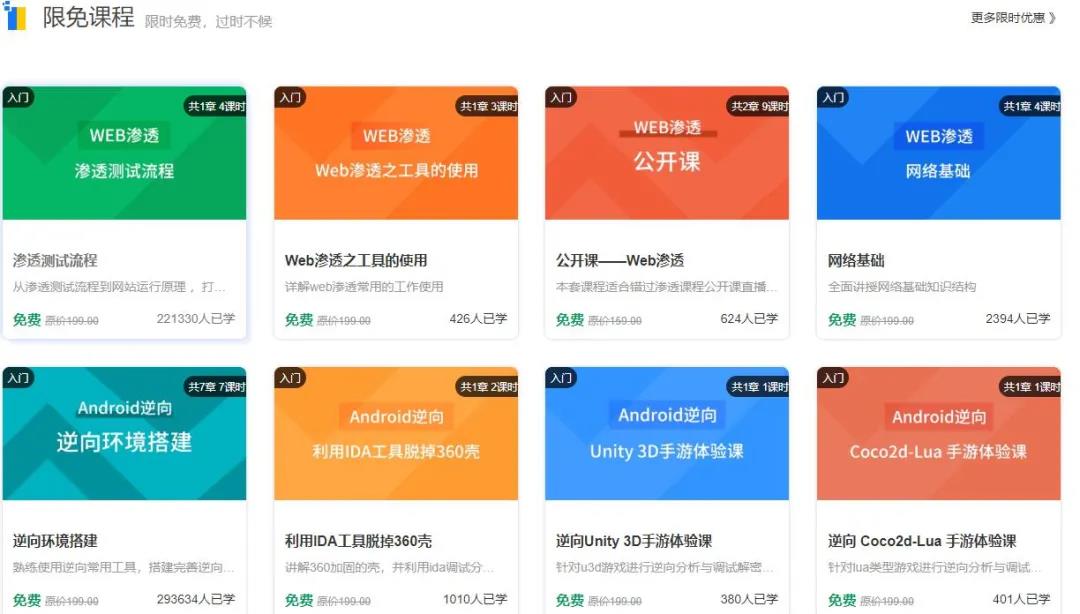Viewport: 1080px width, 614px height.
Task: Click the 入门 badge on 逆向环境搭建 card
Action: point(18,378)
